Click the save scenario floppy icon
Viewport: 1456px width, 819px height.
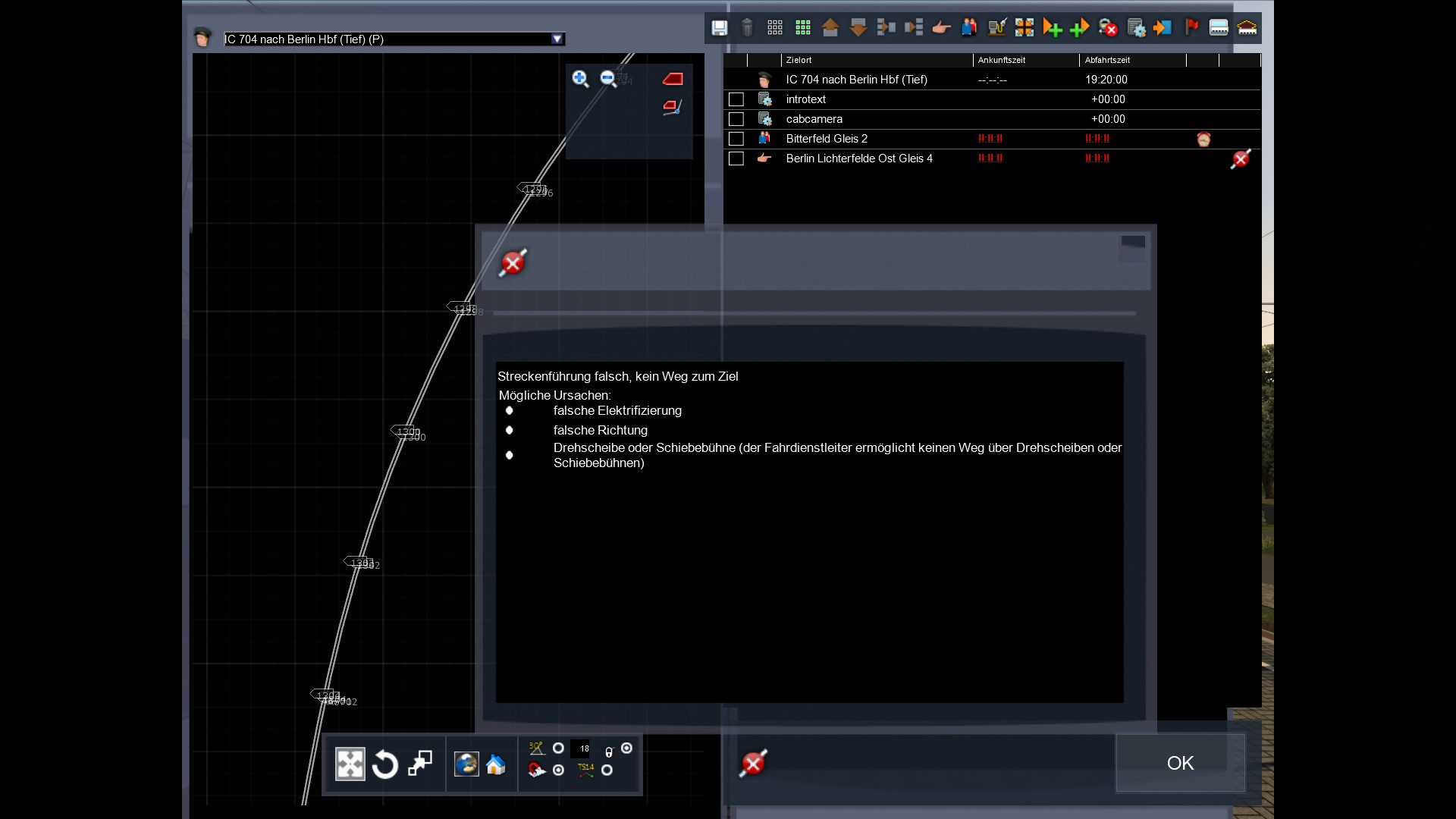tap(719, 28)
